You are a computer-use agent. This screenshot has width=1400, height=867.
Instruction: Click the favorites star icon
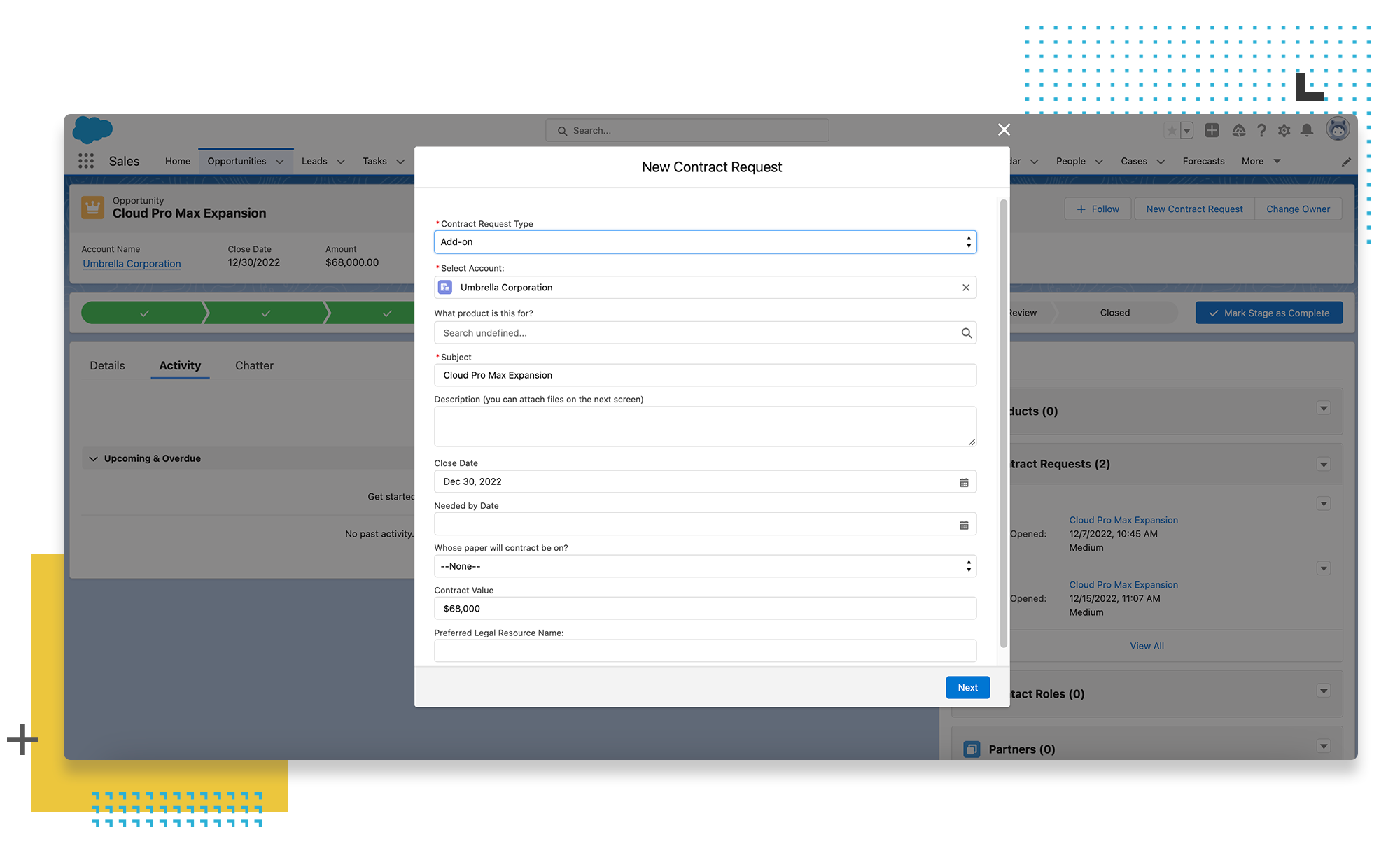[x=1171, y=130]
